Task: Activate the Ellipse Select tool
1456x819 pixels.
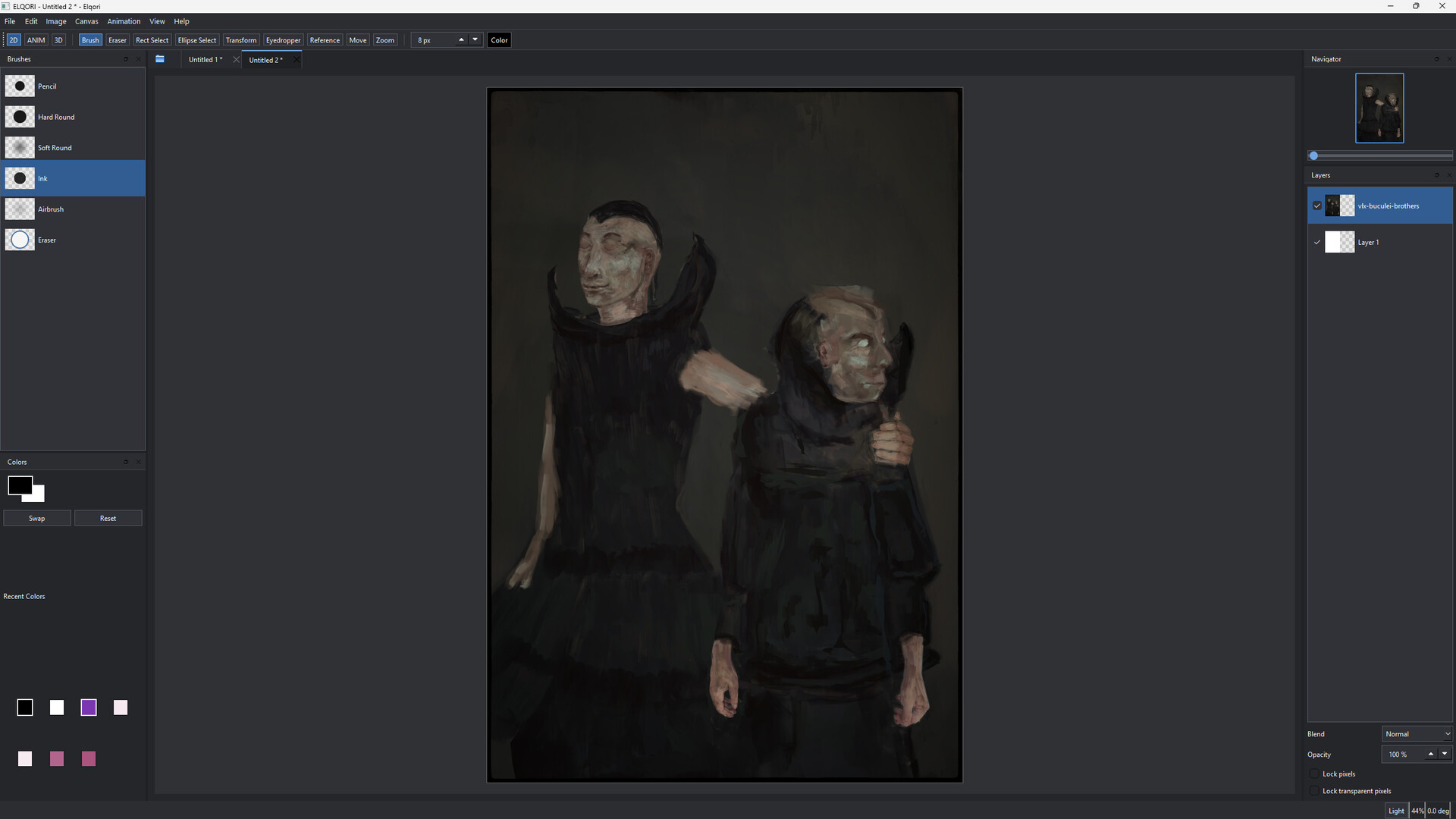Action: point(197,40)
